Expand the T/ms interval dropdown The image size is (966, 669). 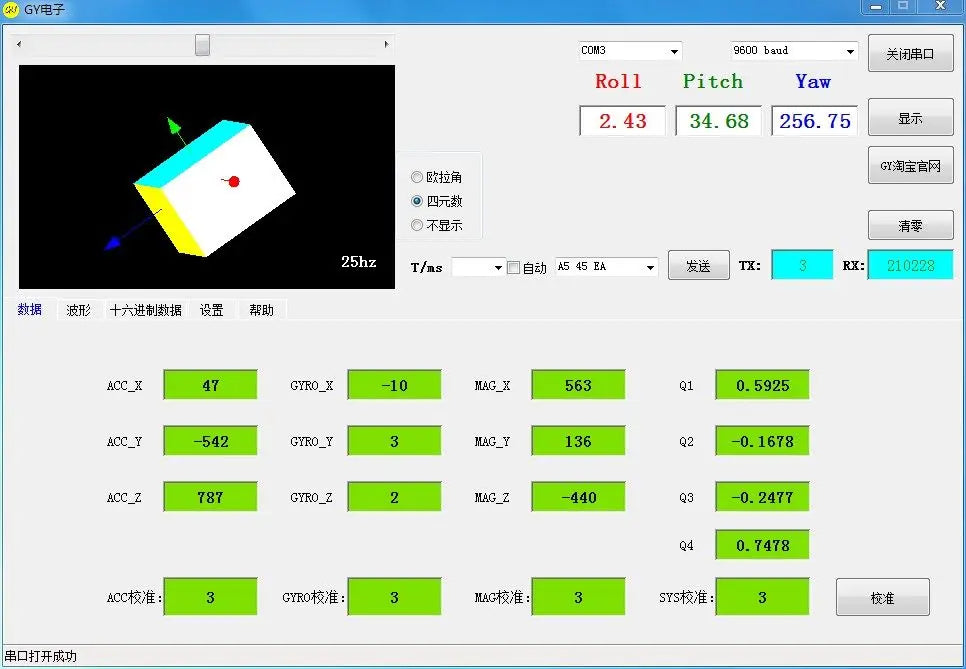[x=498, y=267]
